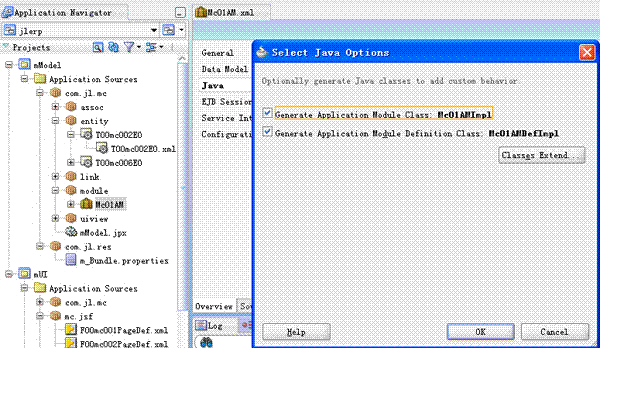The height and width of the screenshot is (400, 640).
Task: Click the working sets icon in Projects toolbar
Action: [151, 47]
